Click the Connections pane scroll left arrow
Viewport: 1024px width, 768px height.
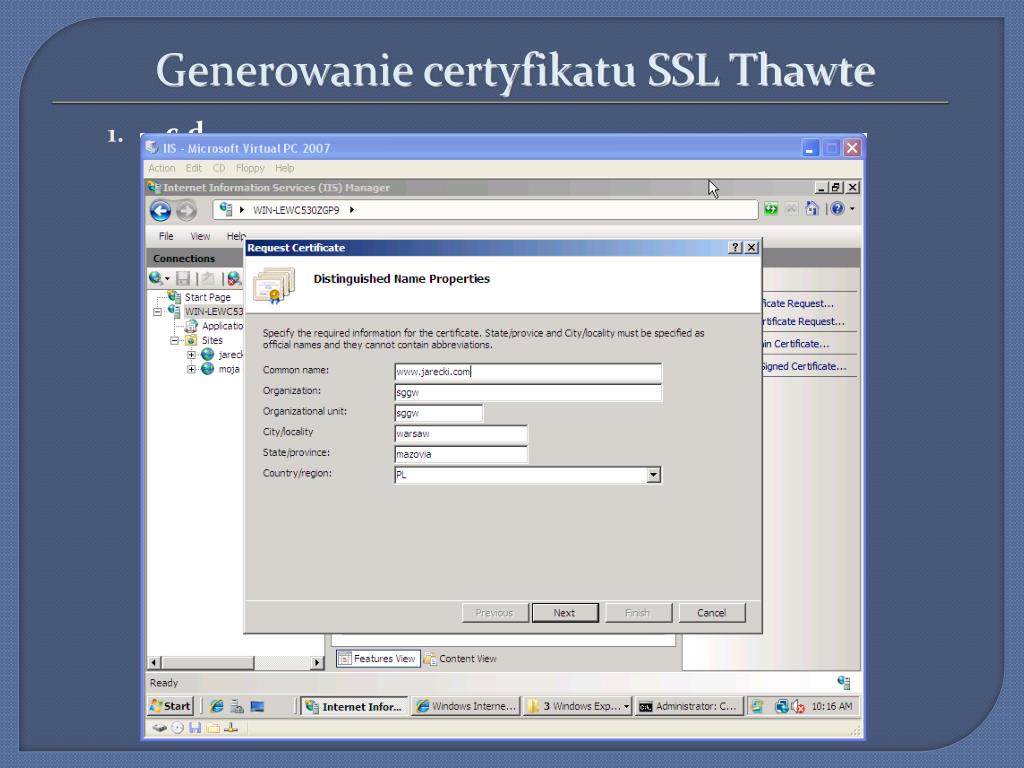(154, 662)
